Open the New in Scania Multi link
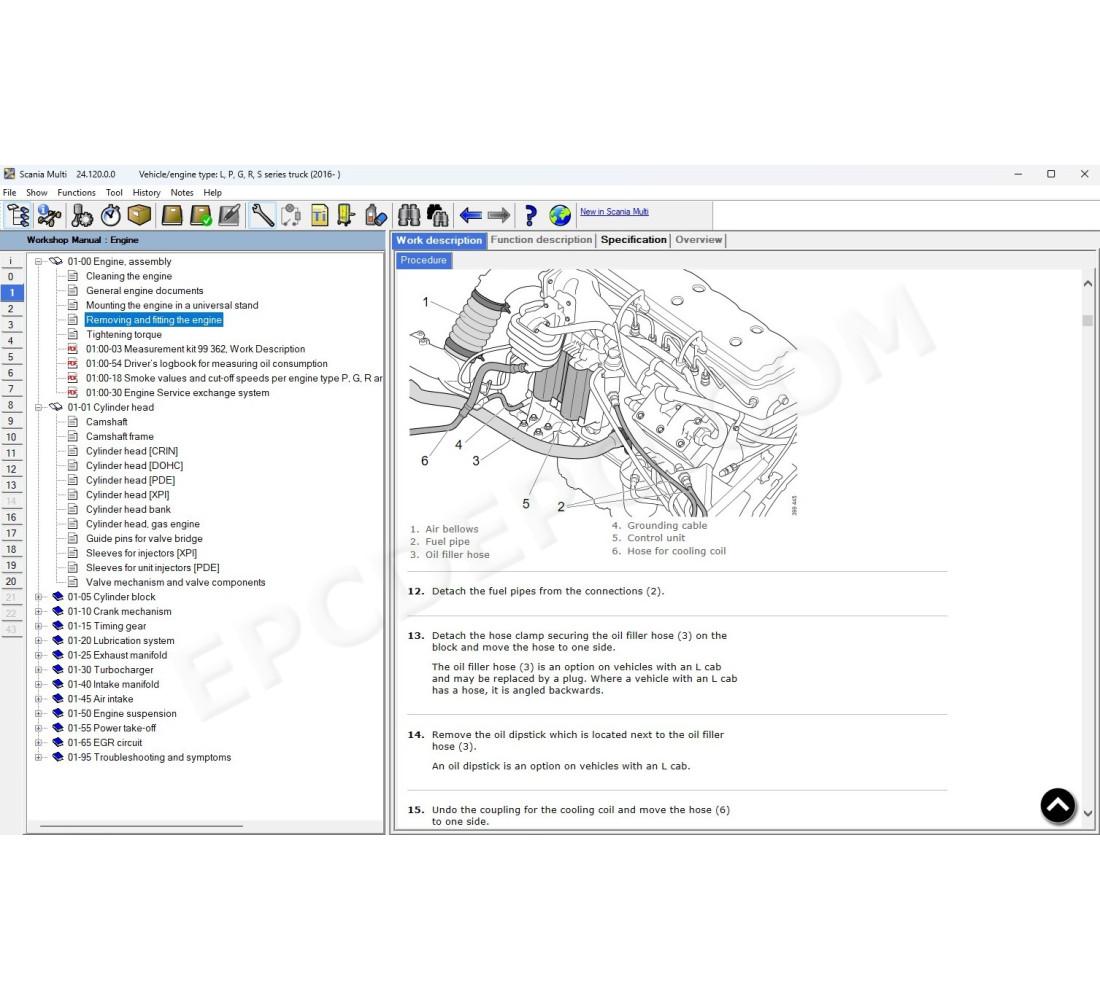This screenshot has width=1100, height=1000. (614, 211)
